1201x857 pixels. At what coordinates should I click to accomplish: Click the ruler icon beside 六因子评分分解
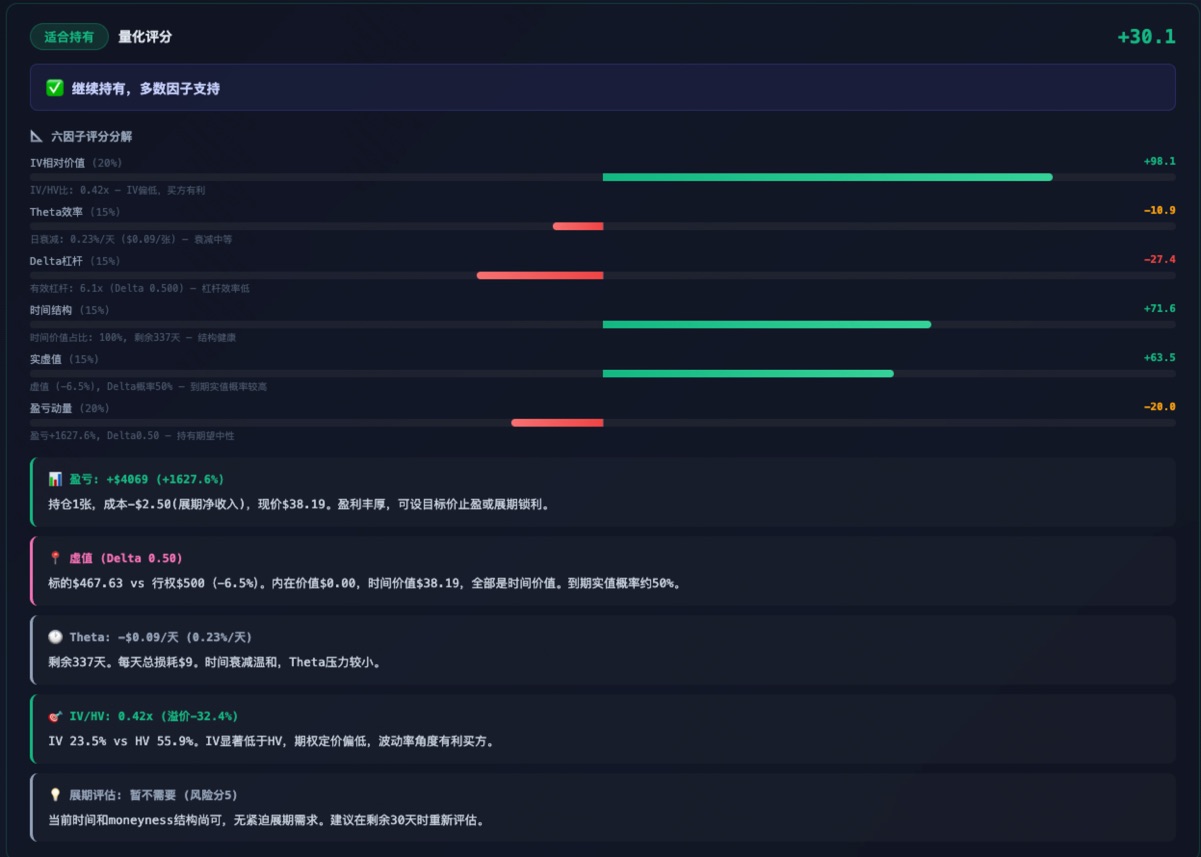[x=37, y=136]
